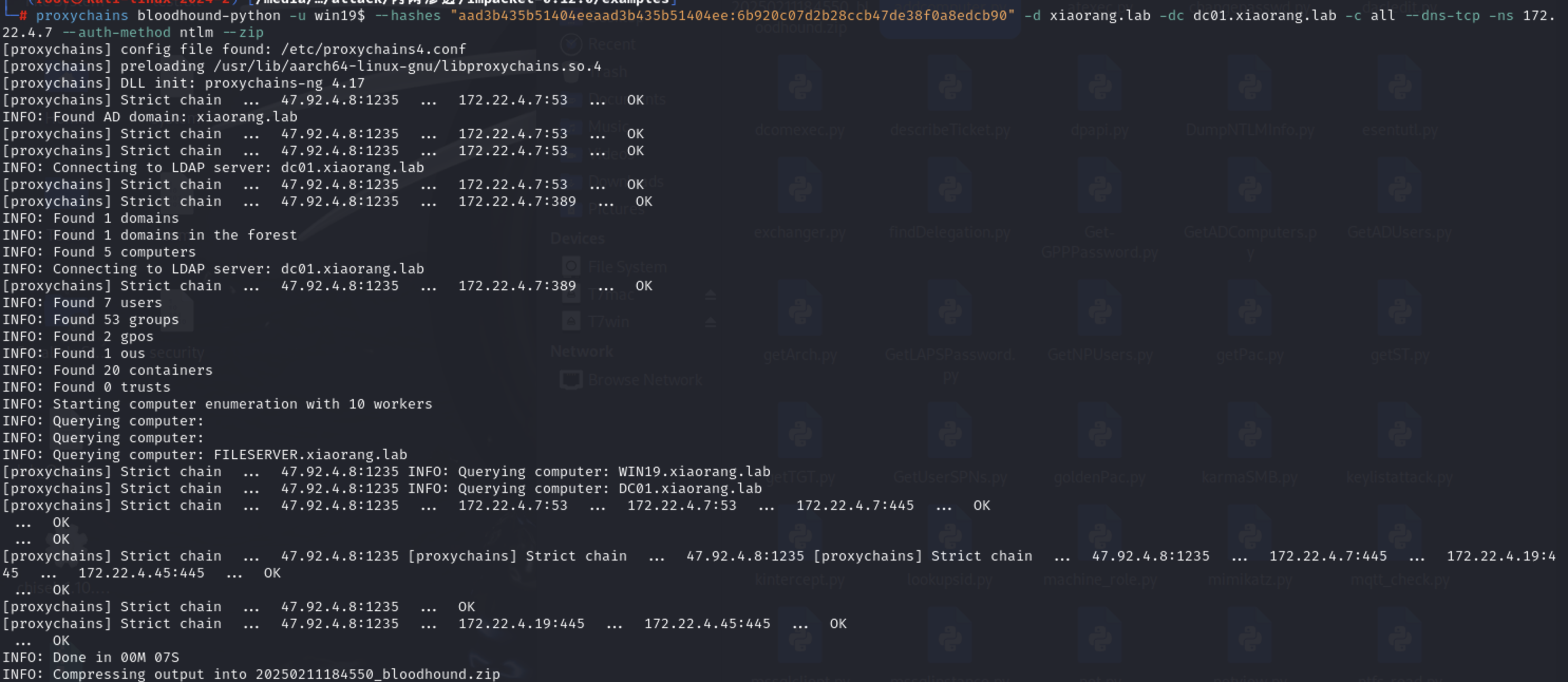Click the --zip flag in the command
Viewport: 1568px width, 682px height.
243,32
